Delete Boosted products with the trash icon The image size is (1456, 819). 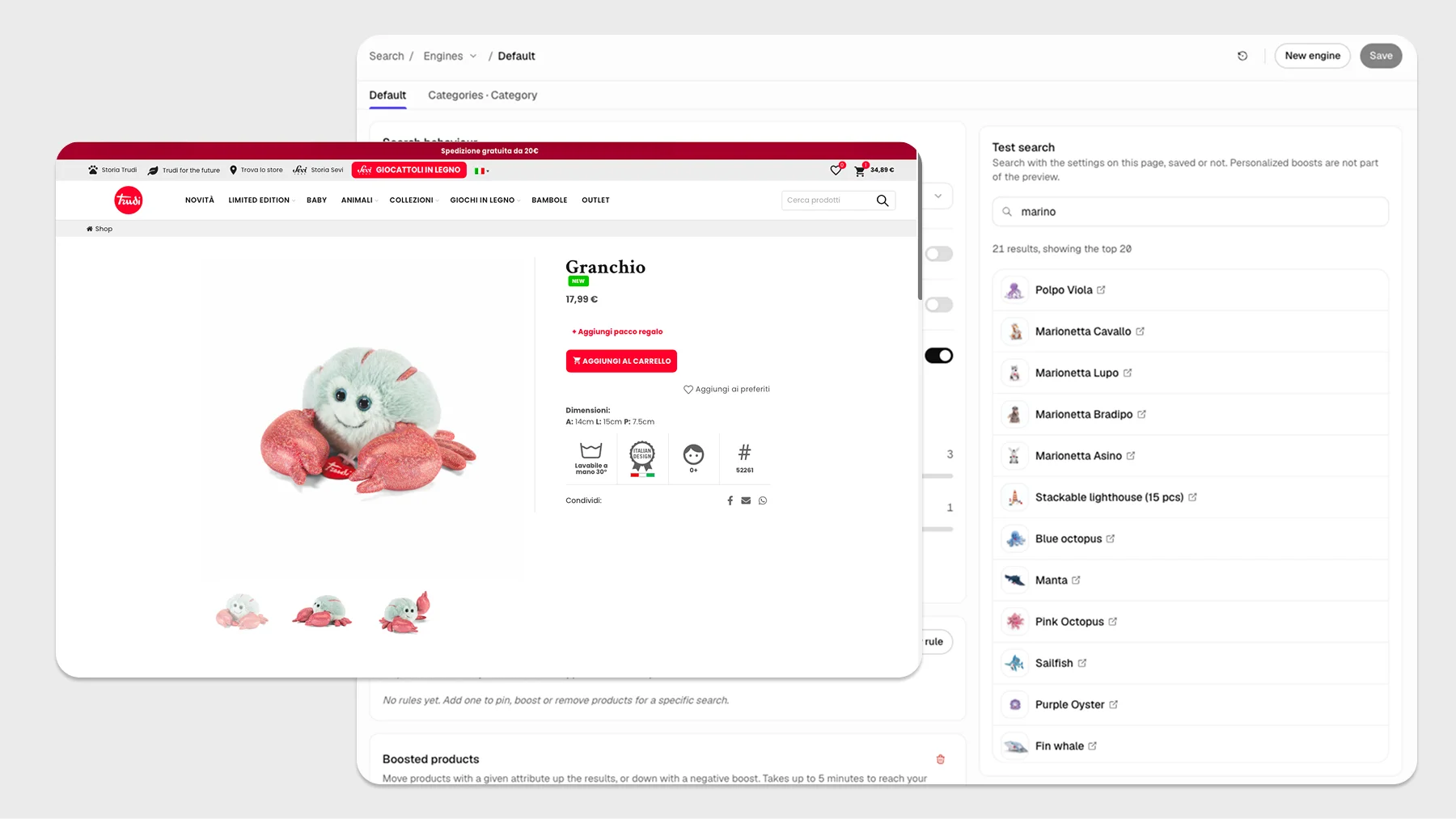click(x=940, y=759)
